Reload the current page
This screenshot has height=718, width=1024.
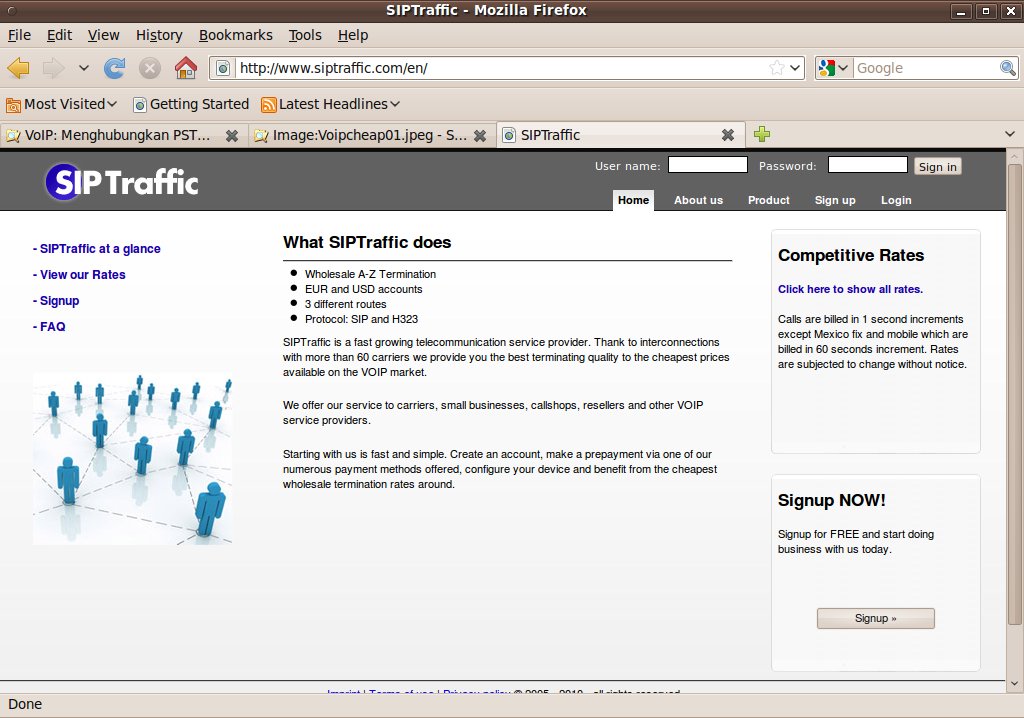(115, 68)
